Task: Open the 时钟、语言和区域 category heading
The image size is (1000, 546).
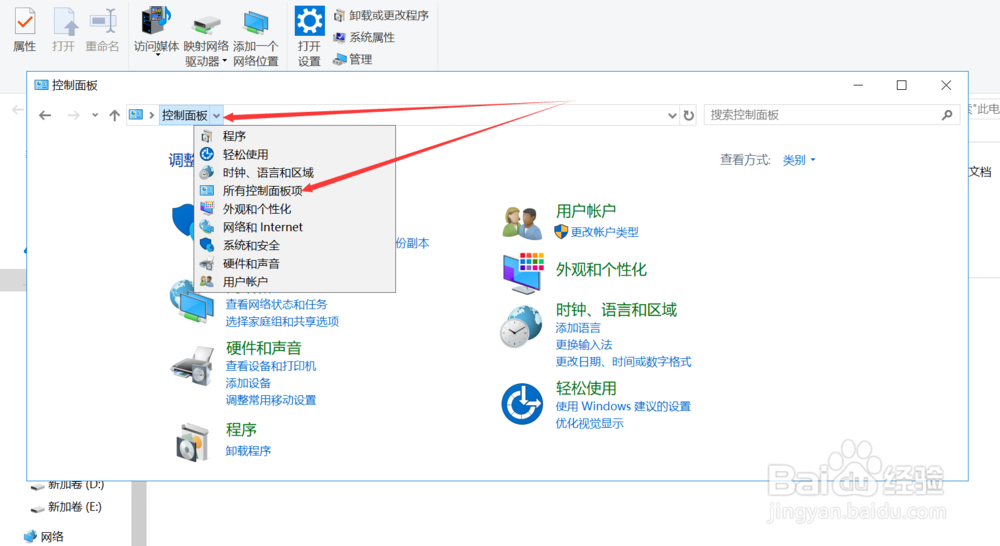Action: tap(616, 310)
